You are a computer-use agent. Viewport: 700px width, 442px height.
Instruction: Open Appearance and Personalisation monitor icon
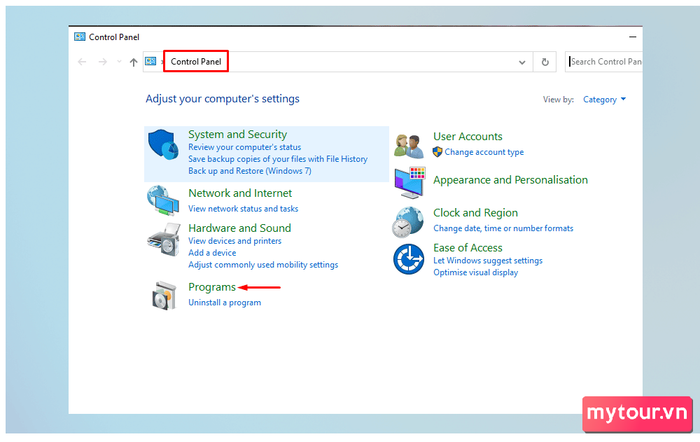(x=410, y=183)
